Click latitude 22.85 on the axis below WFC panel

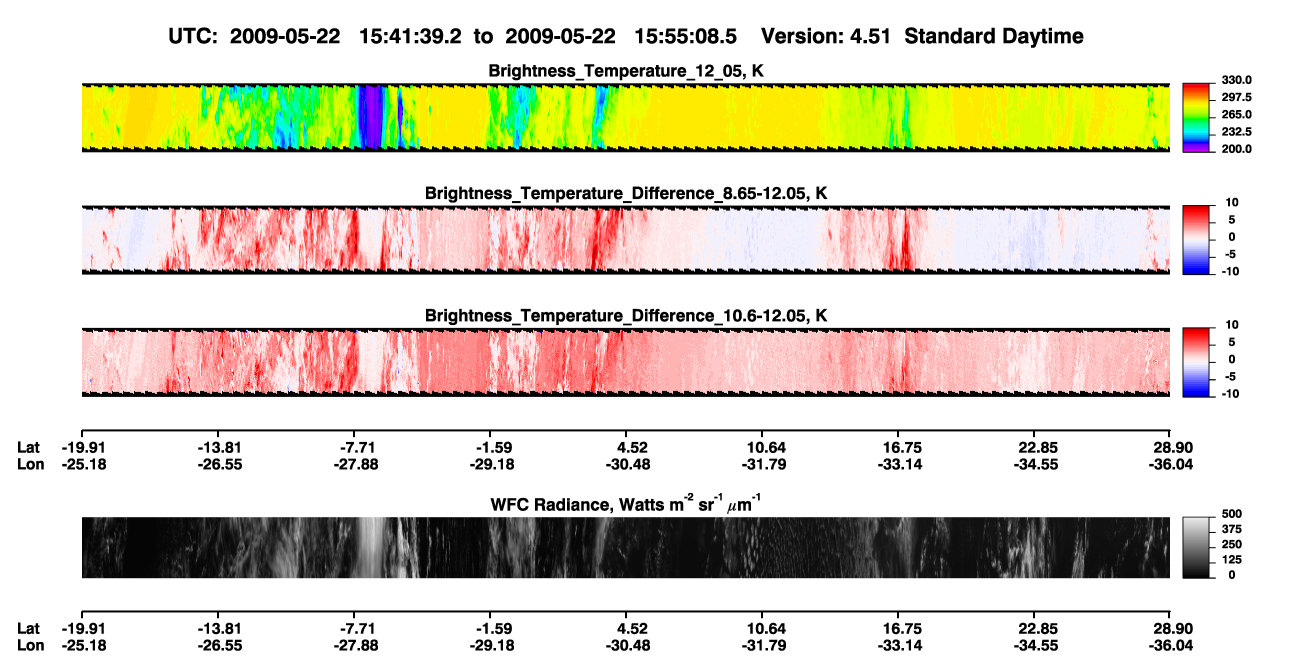tap(1035, 628)
